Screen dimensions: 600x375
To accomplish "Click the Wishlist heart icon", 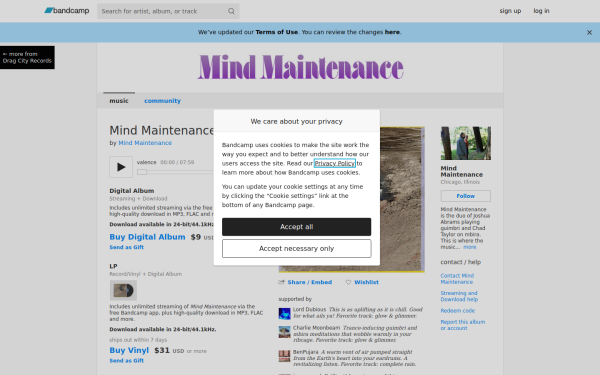I will 348,282.
